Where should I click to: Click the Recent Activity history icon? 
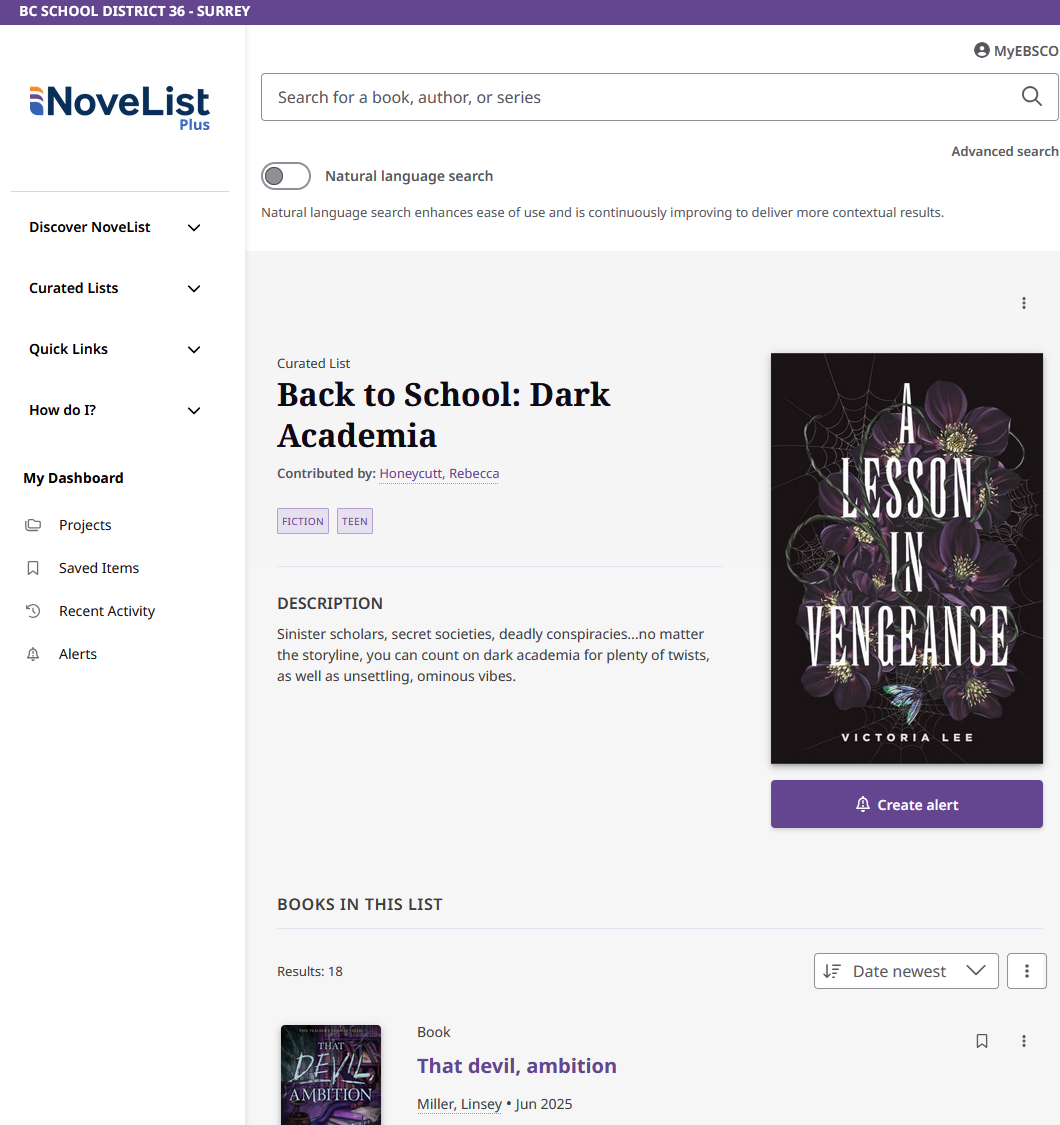33,611
